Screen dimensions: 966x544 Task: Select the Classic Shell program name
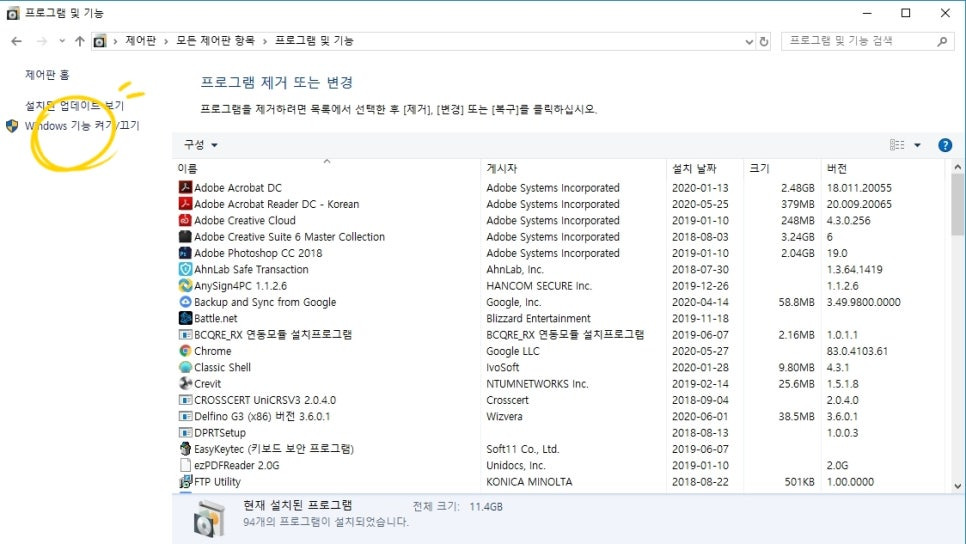coord(222,367)
